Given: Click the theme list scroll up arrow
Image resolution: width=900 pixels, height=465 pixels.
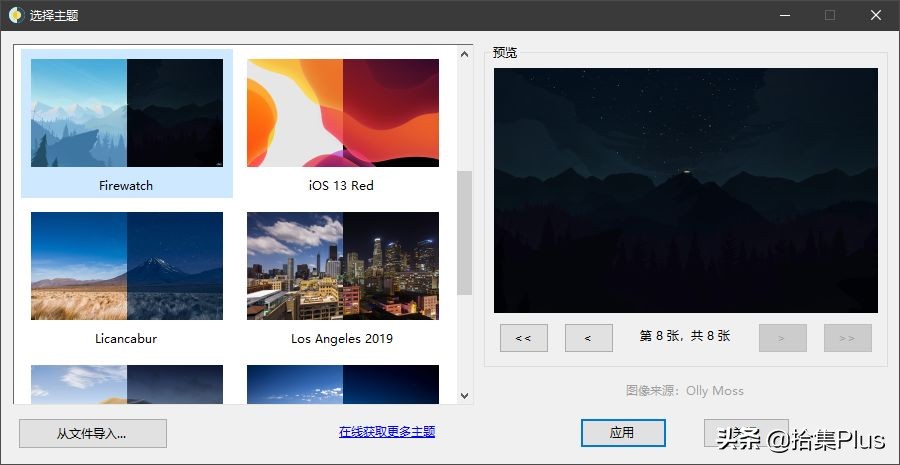Looking at the screenshot, I should click(x=464, y=54).
